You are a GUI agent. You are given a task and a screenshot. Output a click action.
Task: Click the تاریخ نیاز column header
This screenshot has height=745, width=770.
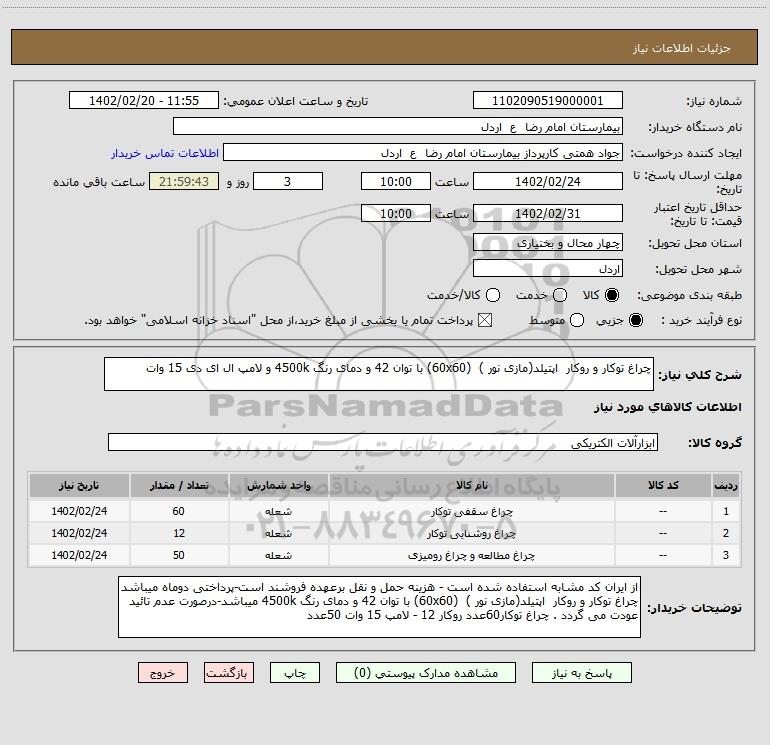79,485
